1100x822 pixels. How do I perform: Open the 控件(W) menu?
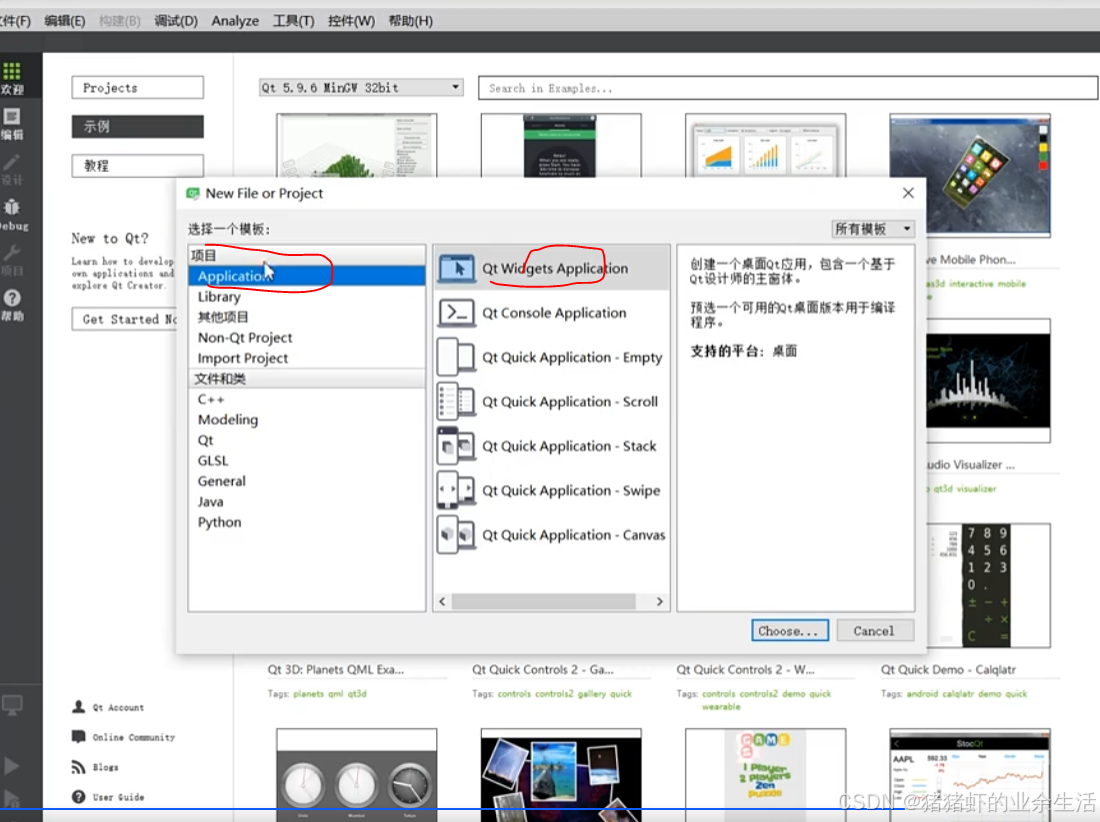pos(351,20)
